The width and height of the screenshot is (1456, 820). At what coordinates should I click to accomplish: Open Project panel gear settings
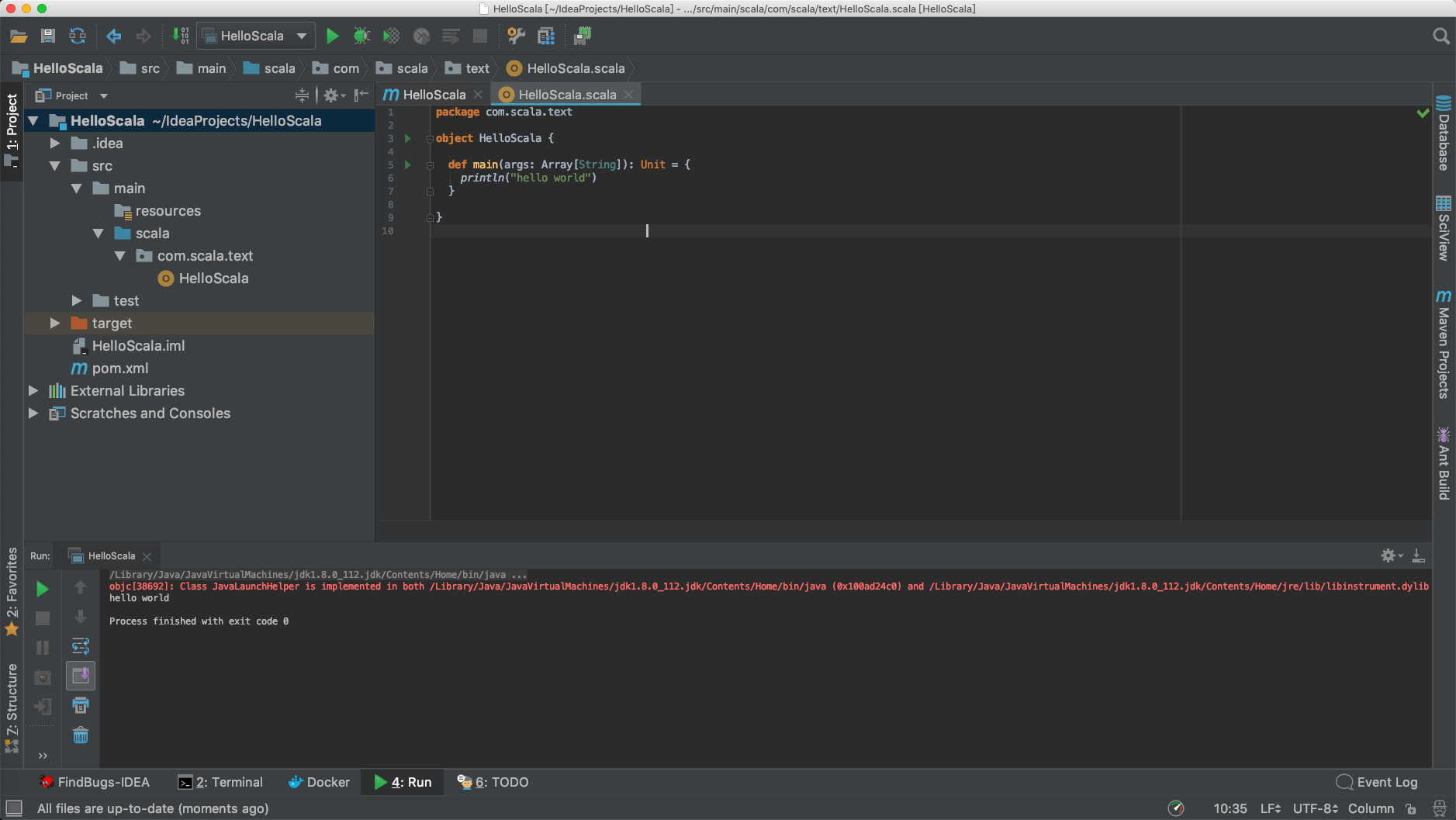tap(334, 95)
